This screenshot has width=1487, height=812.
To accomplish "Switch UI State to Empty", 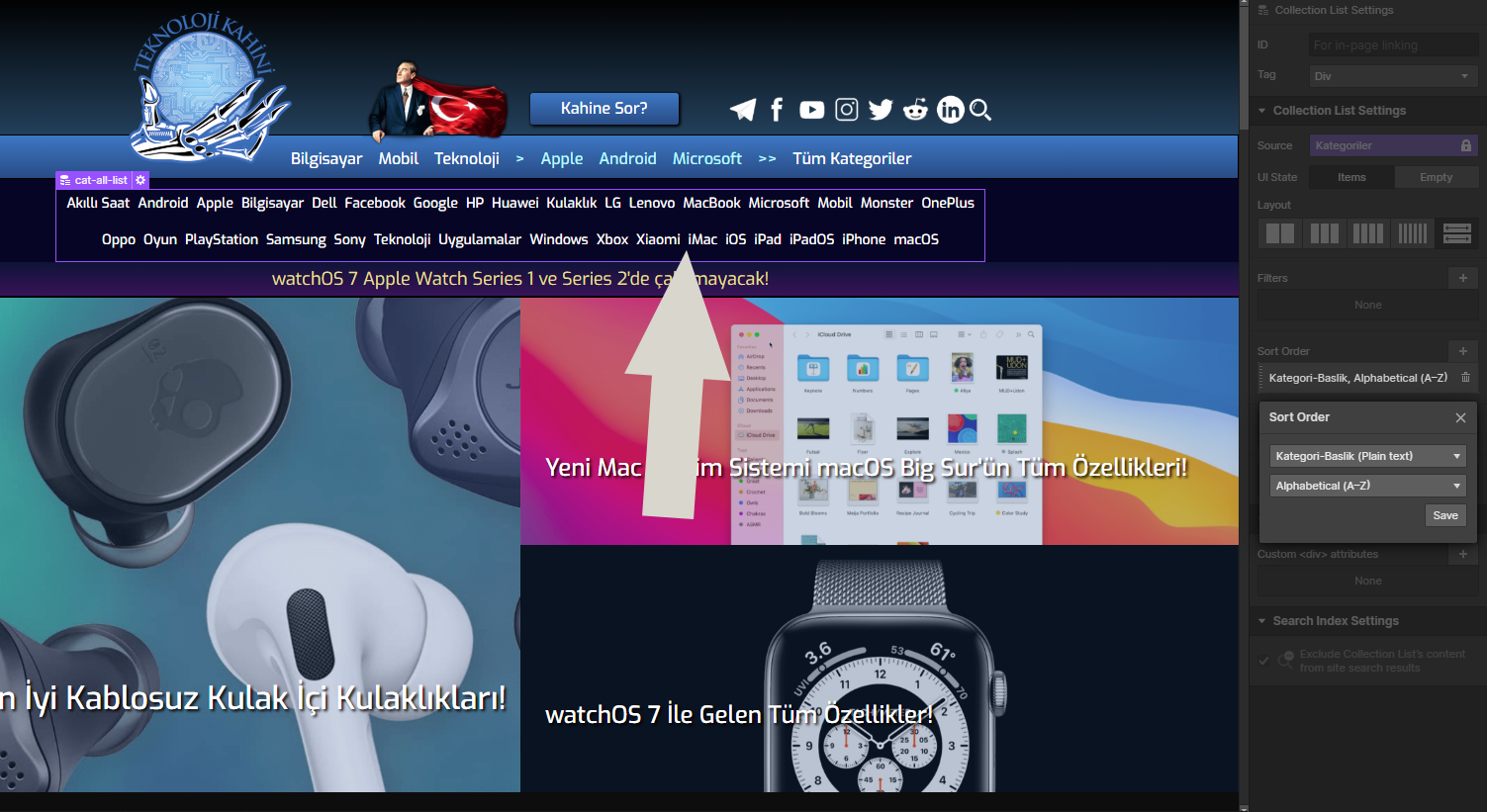I will tap(1437, 177).
